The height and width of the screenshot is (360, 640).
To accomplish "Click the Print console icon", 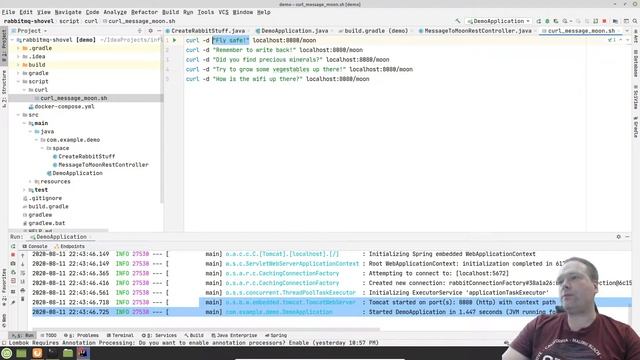I will pyautogui.click(x=22, y=291).
